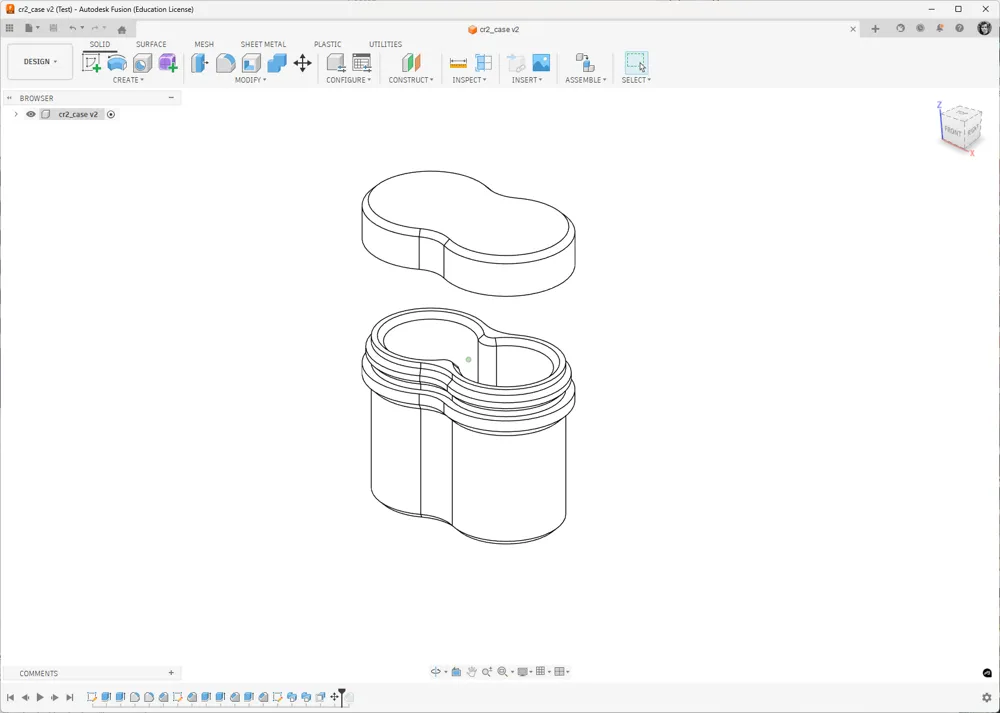Switch to the SHEET METAL tab
The image size is (1000, 713).
pos(262,44)
